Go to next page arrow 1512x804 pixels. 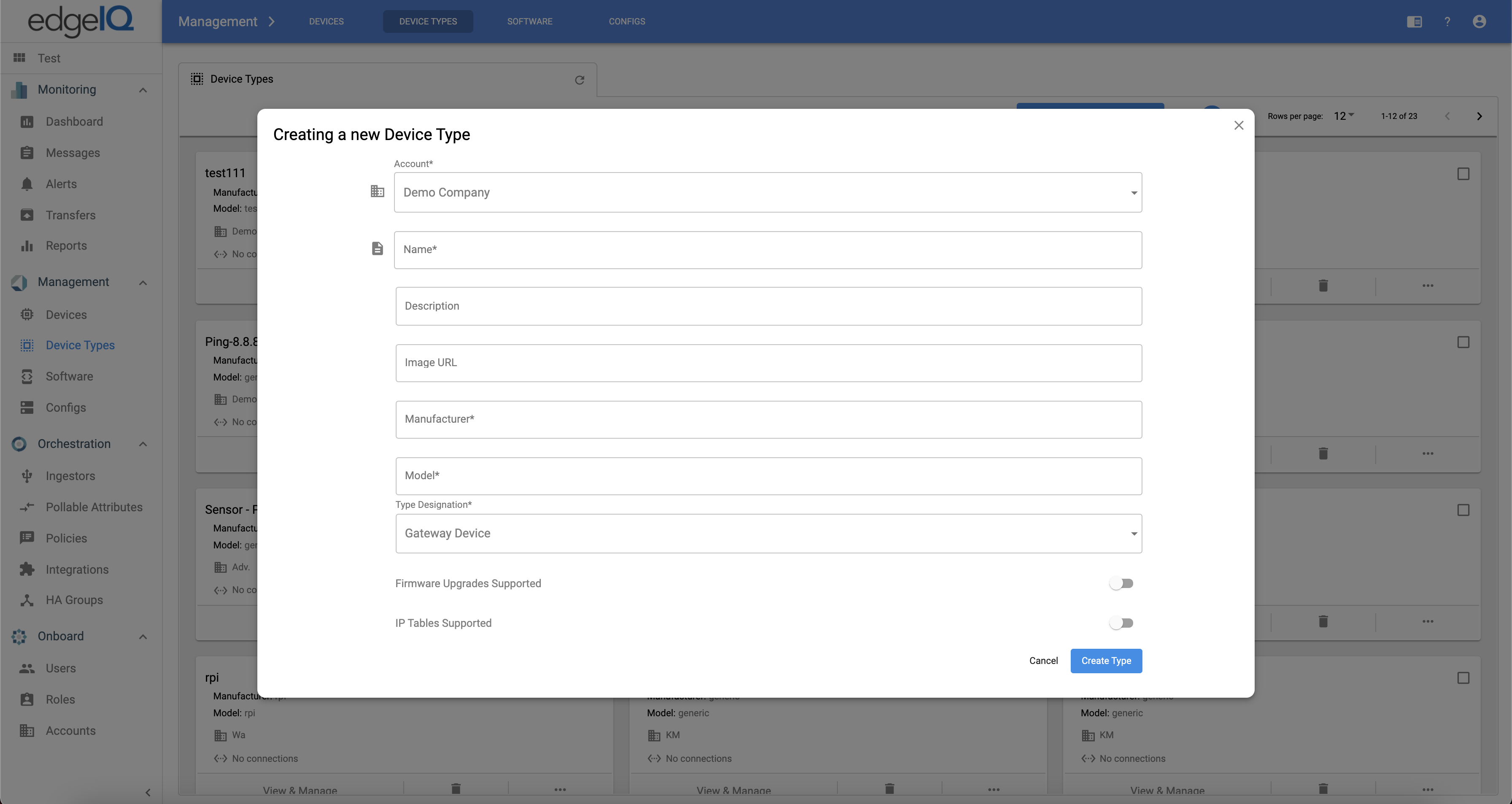click(1479, 116)
